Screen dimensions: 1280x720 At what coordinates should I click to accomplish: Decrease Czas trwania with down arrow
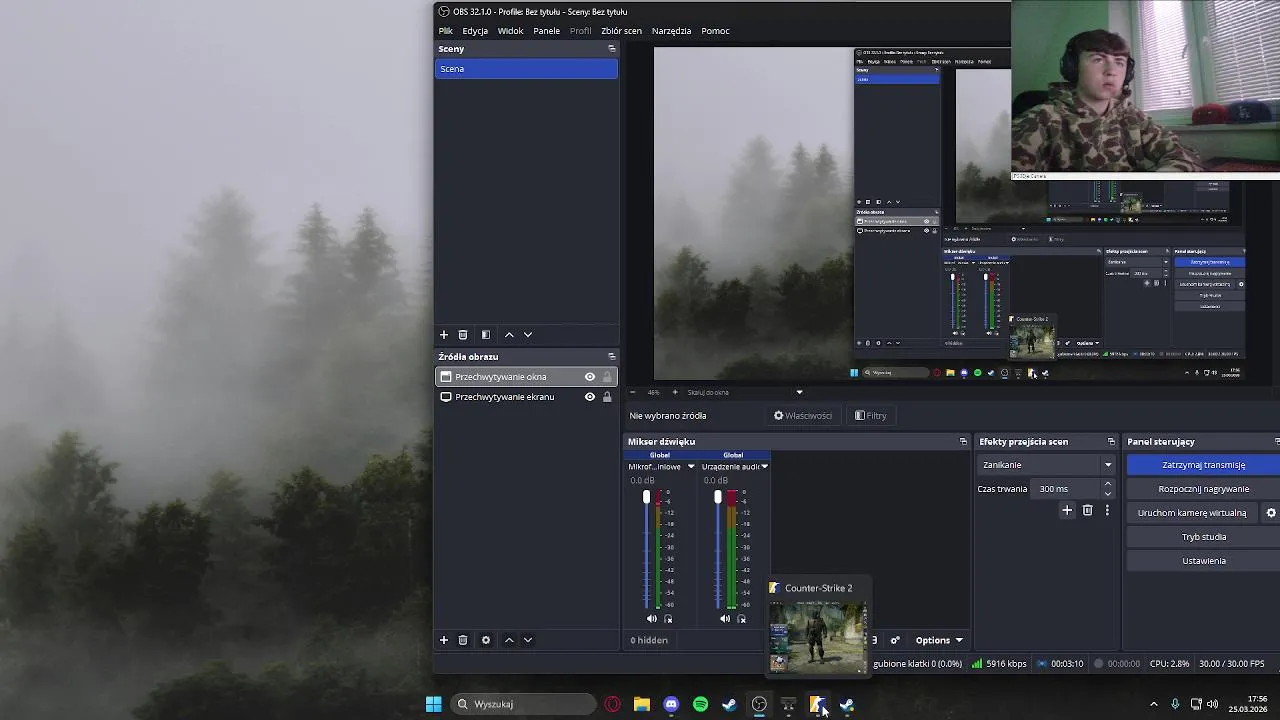pyautogui.click(x=1107, y=494)
